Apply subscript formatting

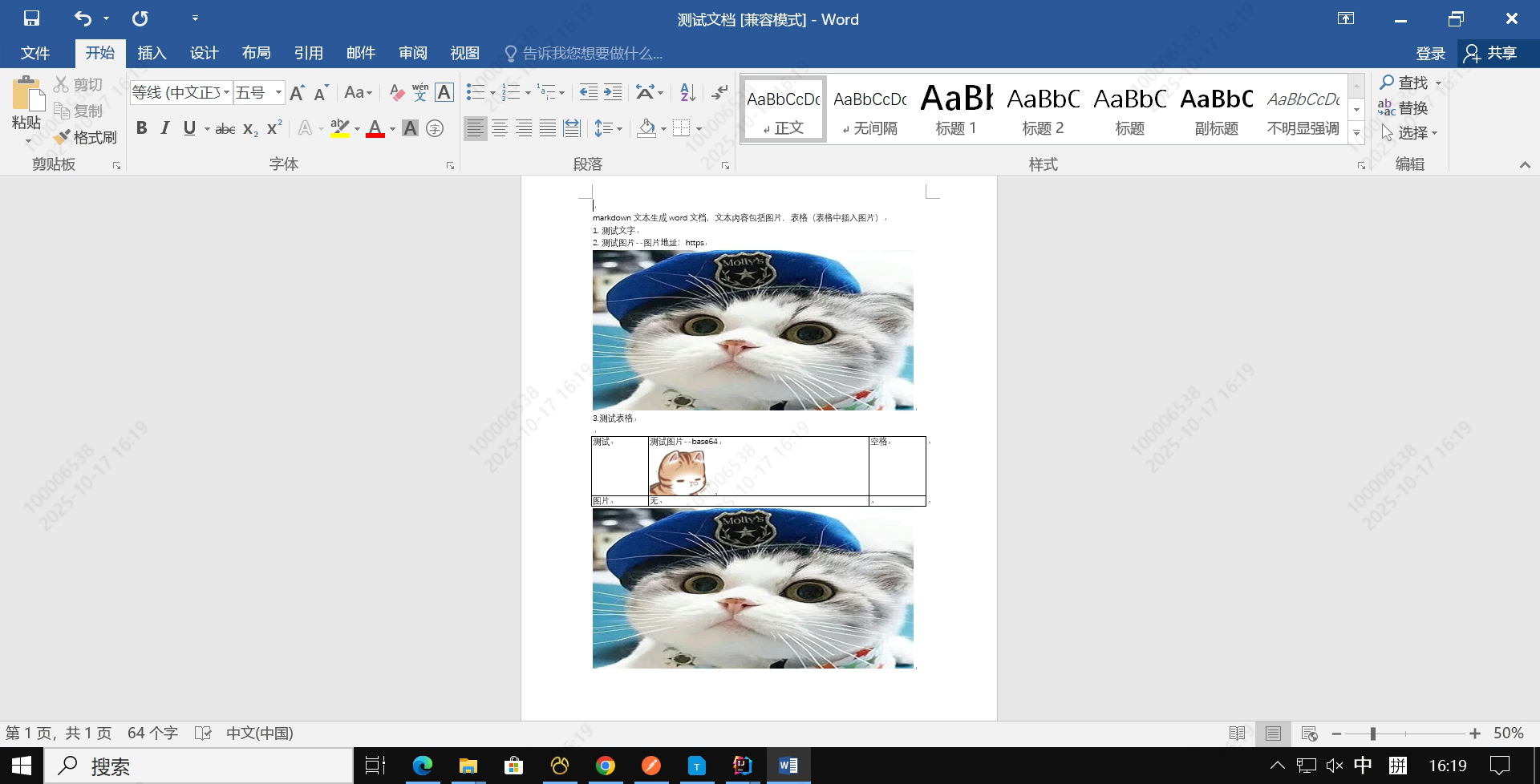[249, 128]
